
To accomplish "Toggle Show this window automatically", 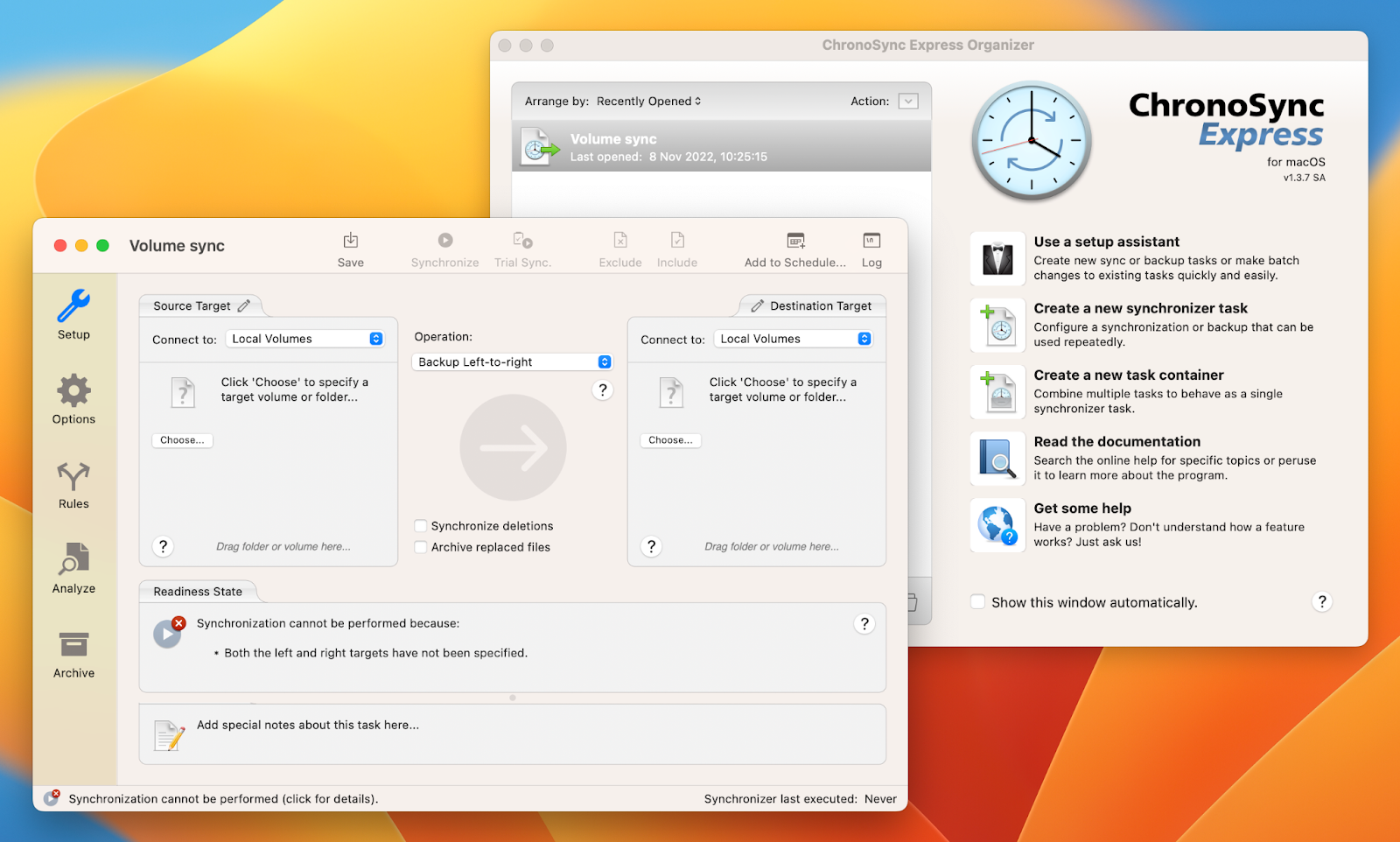I will 978,602.
